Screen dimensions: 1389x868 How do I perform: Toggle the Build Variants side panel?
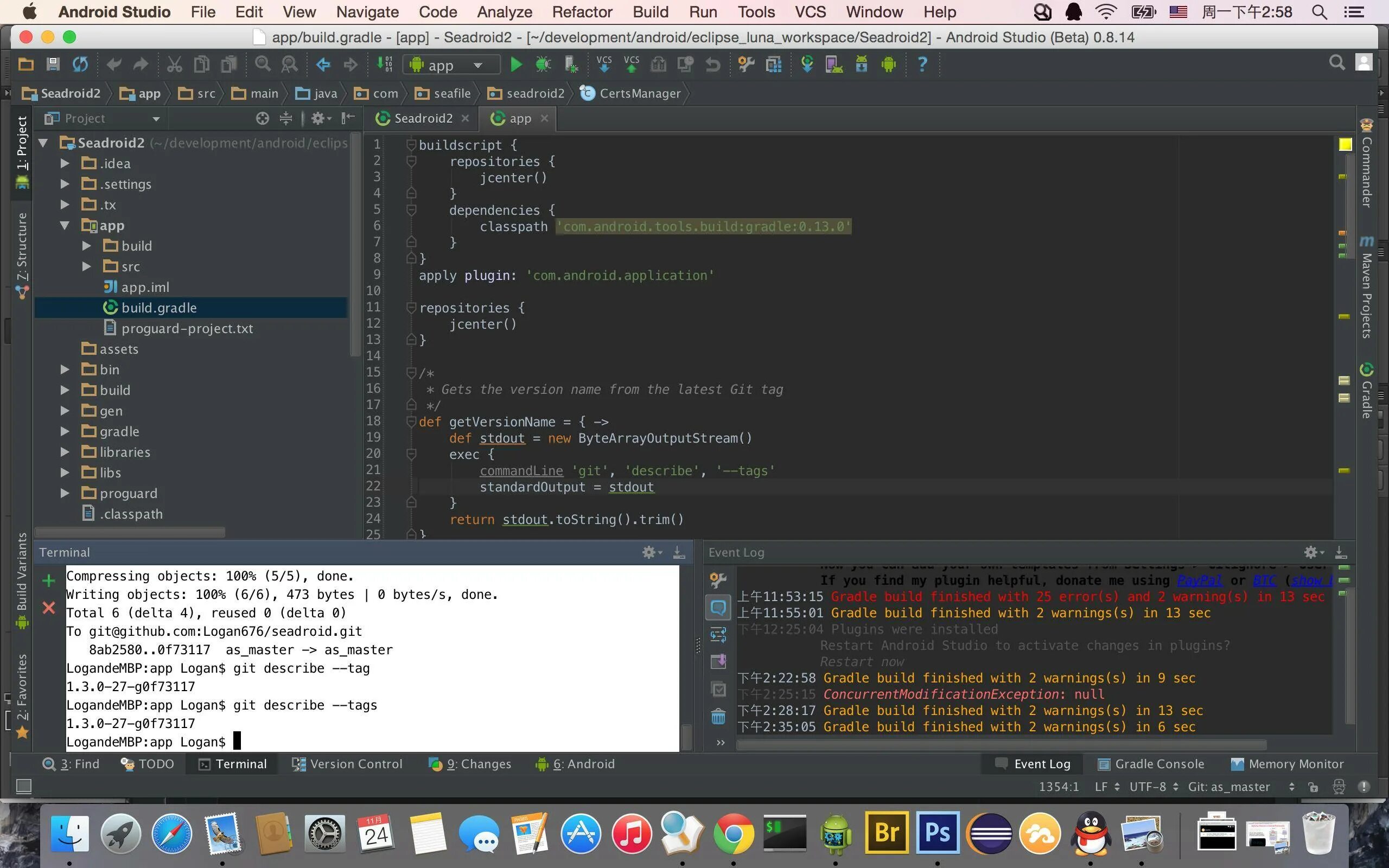pos(22,574)
